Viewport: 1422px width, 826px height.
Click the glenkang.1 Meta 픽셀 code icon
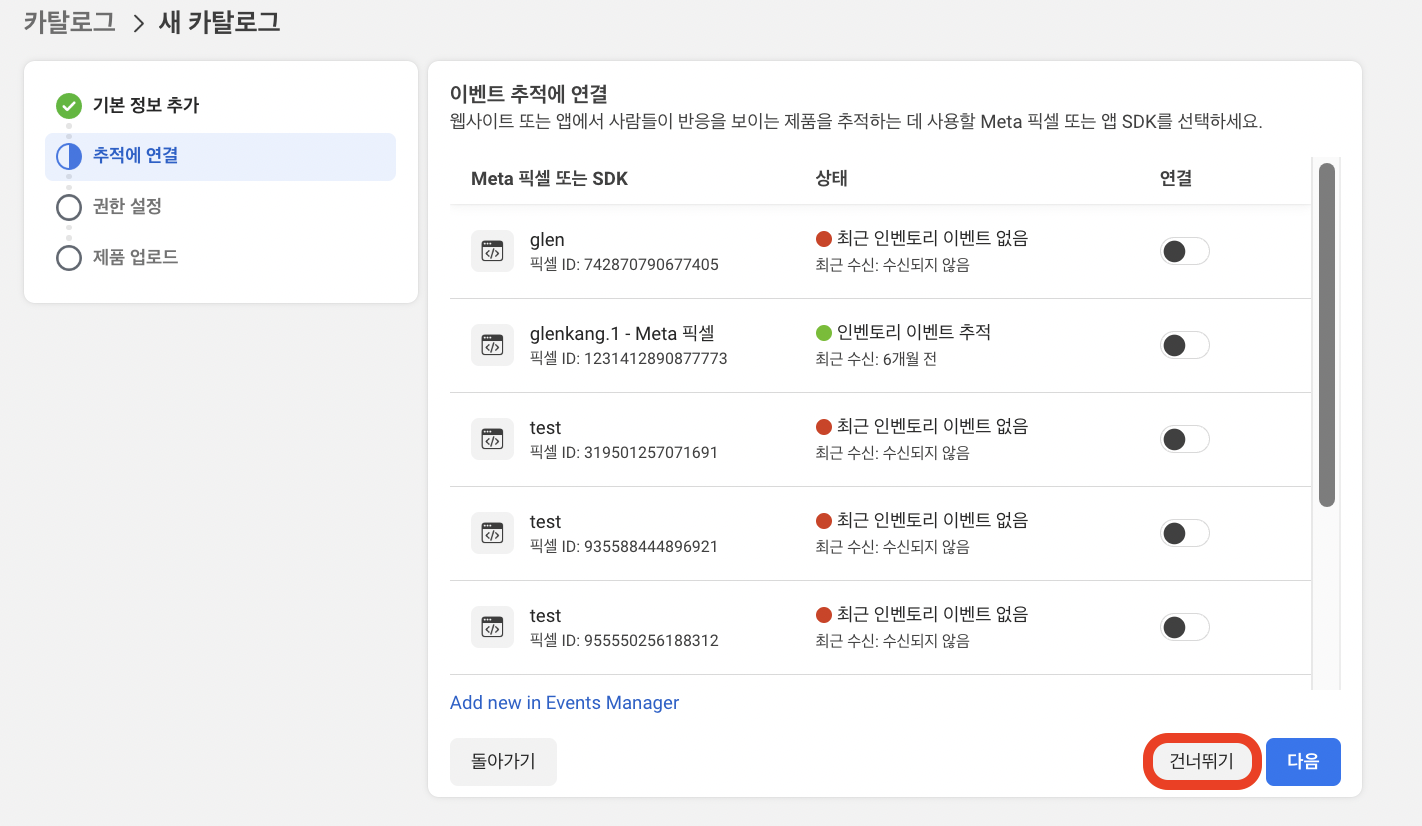click(492, 344)
